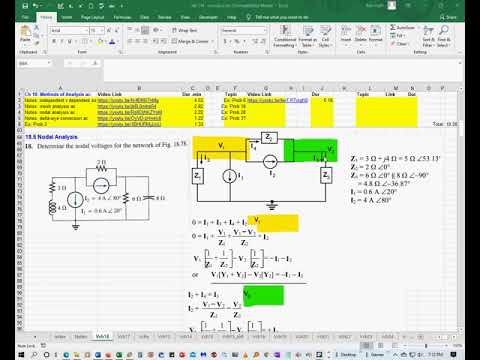The image size is (480, 360).
Task: Click the Orientation text-angle icon
Action: (156, 30)
